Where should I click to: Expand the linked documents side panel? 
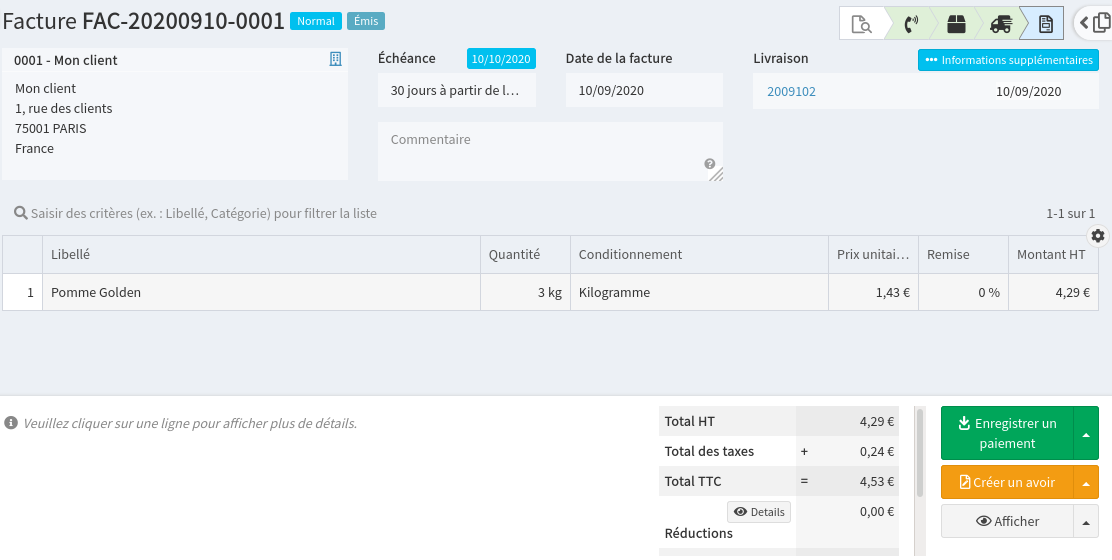click(1093, 22)
